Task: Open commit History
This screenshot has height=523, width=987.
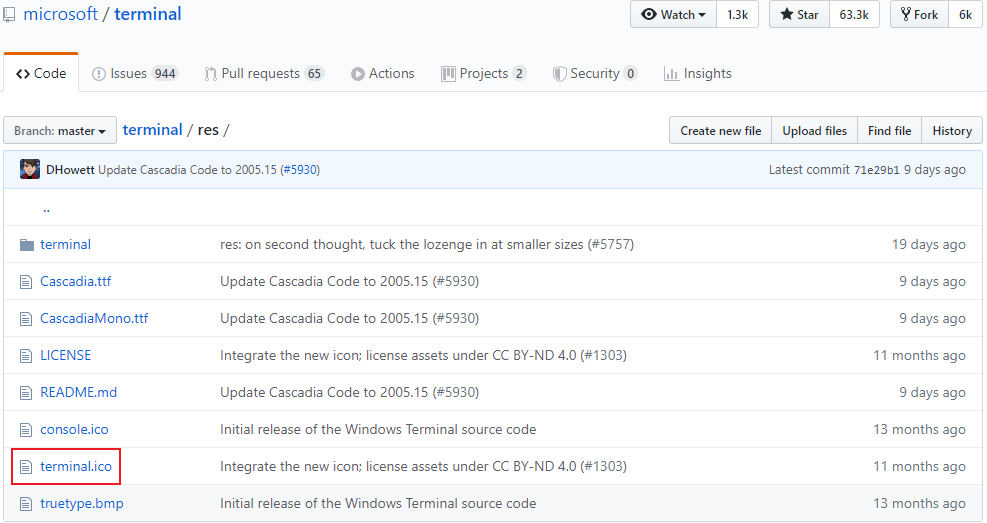Action: (952, 130)
